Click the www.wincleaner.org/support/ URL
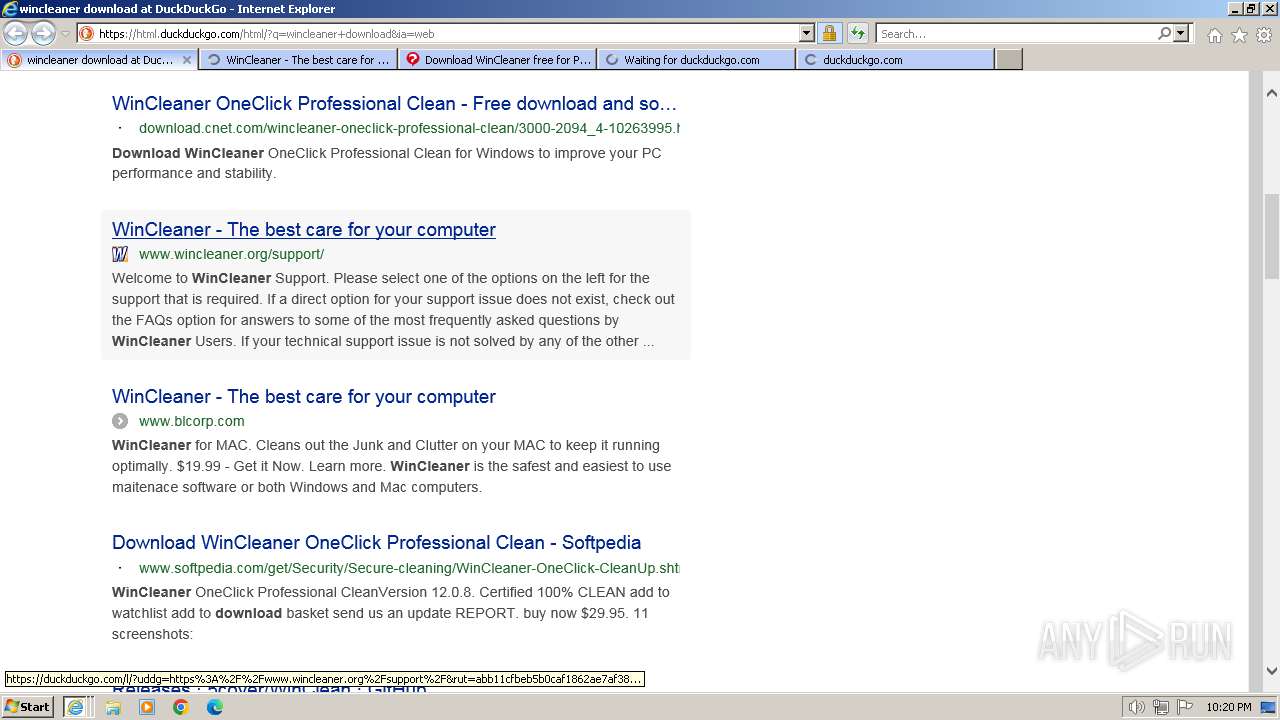Screen dimensions: 1280x720 (231, 254)
